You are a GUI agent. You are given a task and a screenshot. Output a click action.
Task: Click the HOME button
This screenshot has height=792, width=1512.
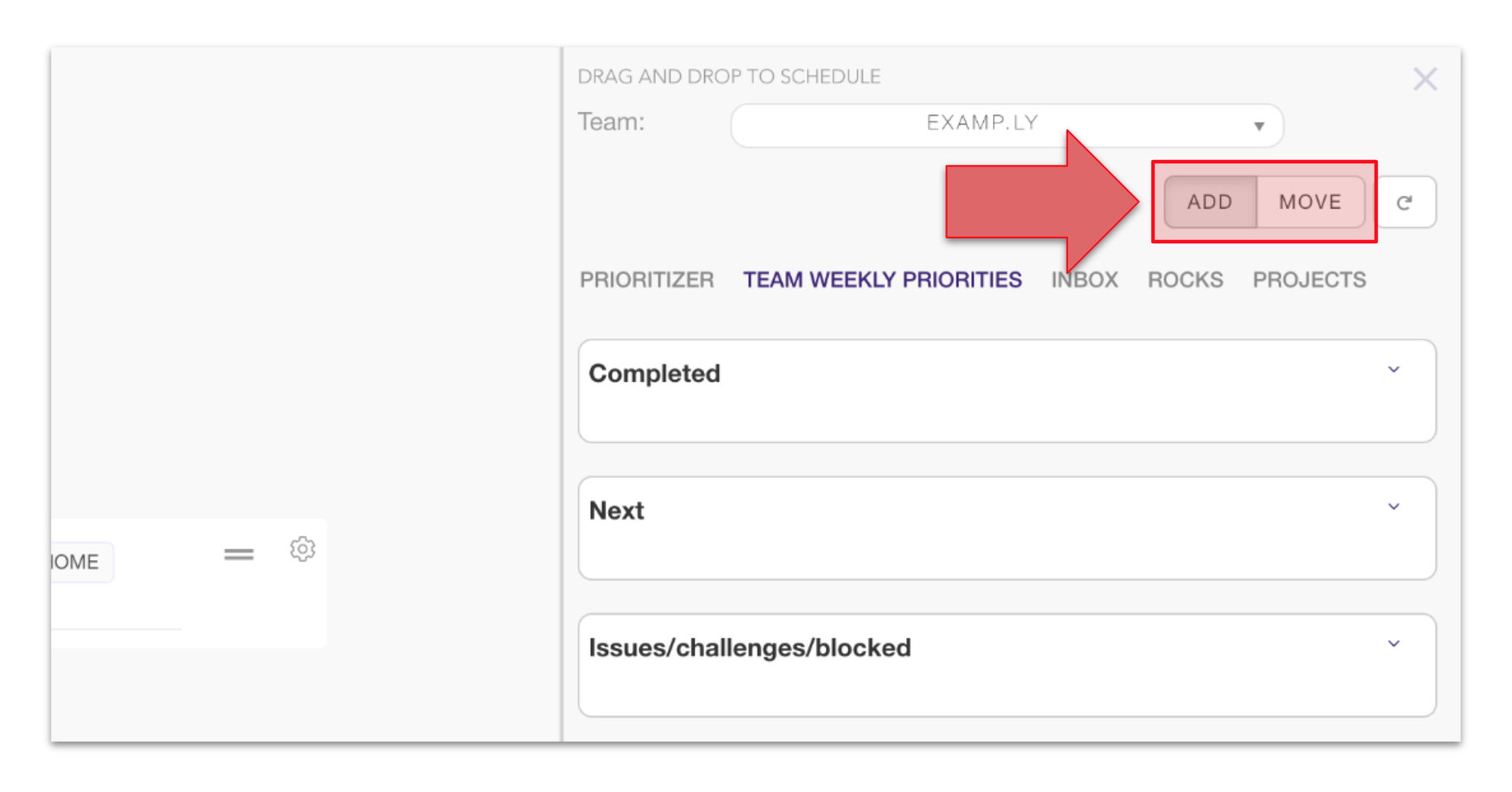click(77, 562)
